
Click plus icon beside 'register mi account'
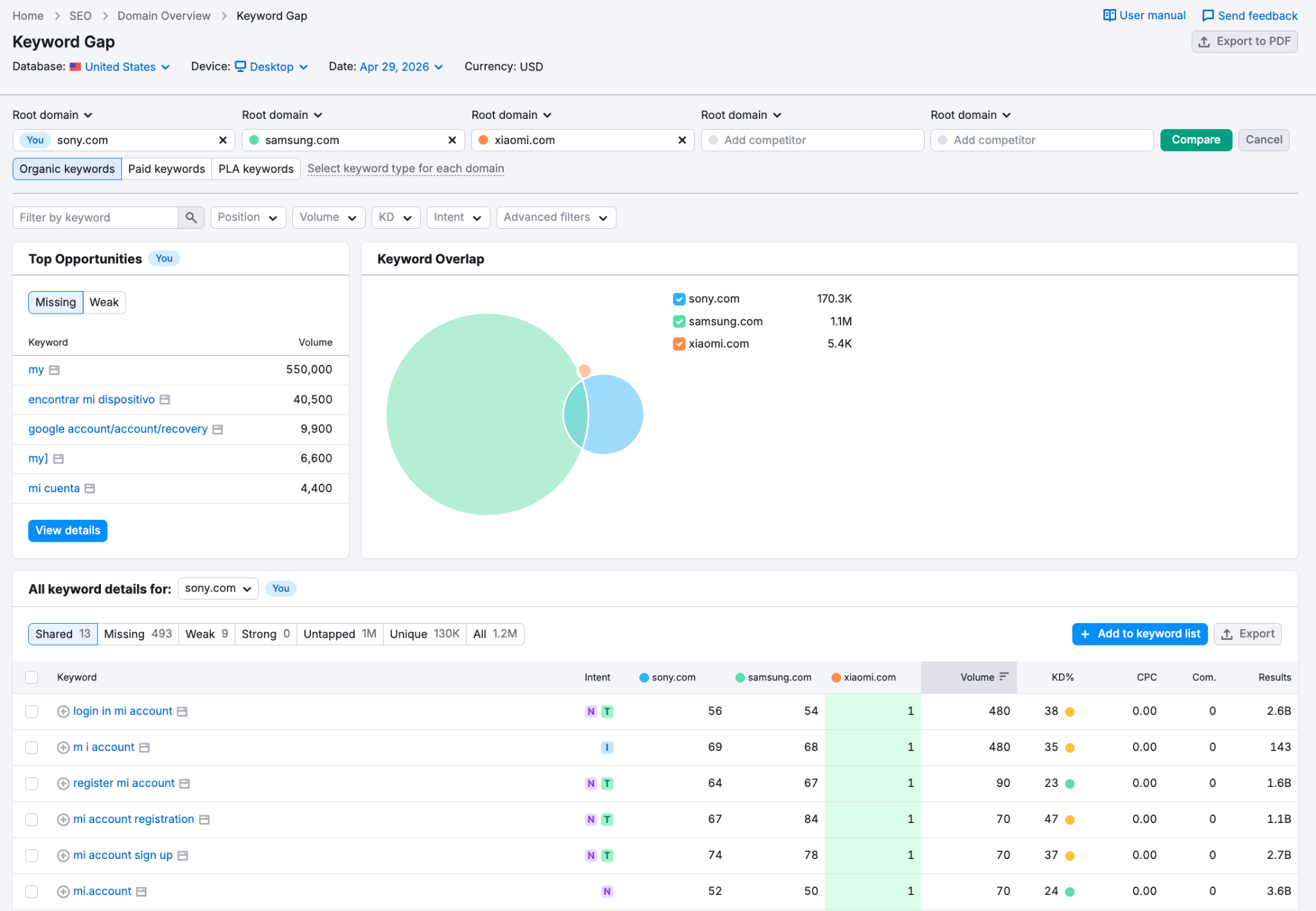pyautogui.click(x=63, y=783)
